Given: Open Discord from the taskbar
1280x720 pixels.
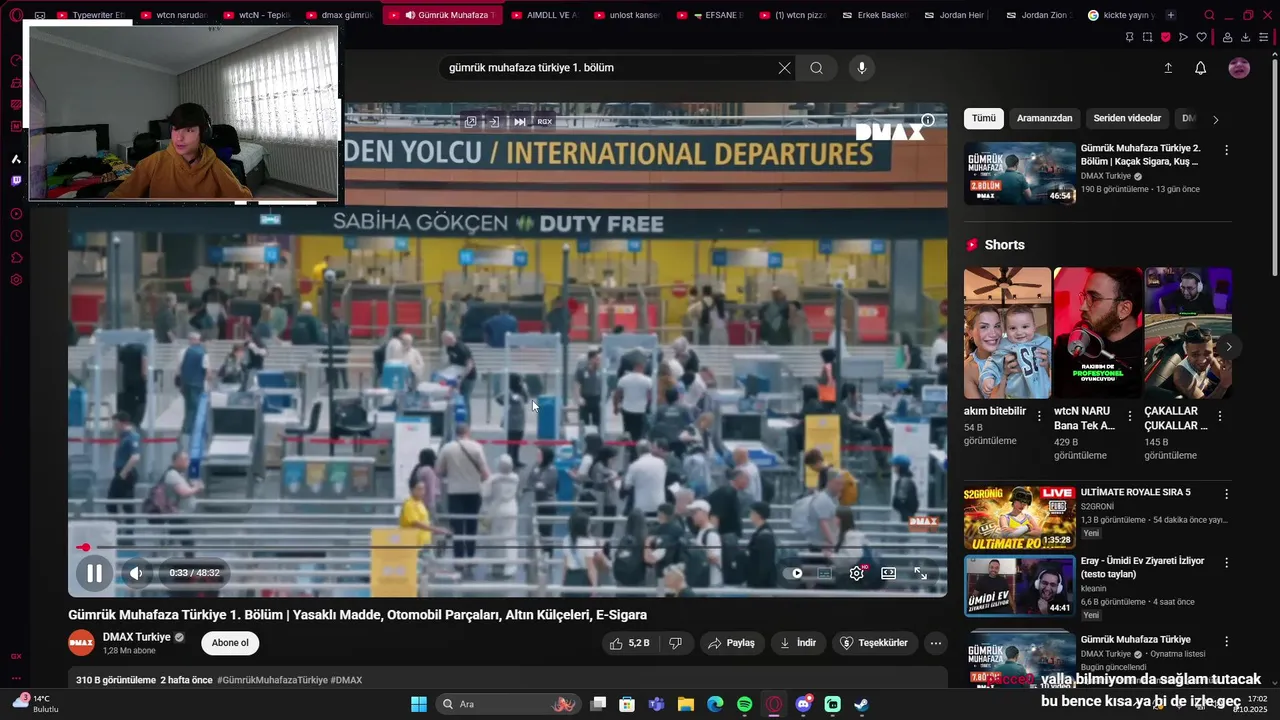Looking at the screenshot, I should [803, 704].
